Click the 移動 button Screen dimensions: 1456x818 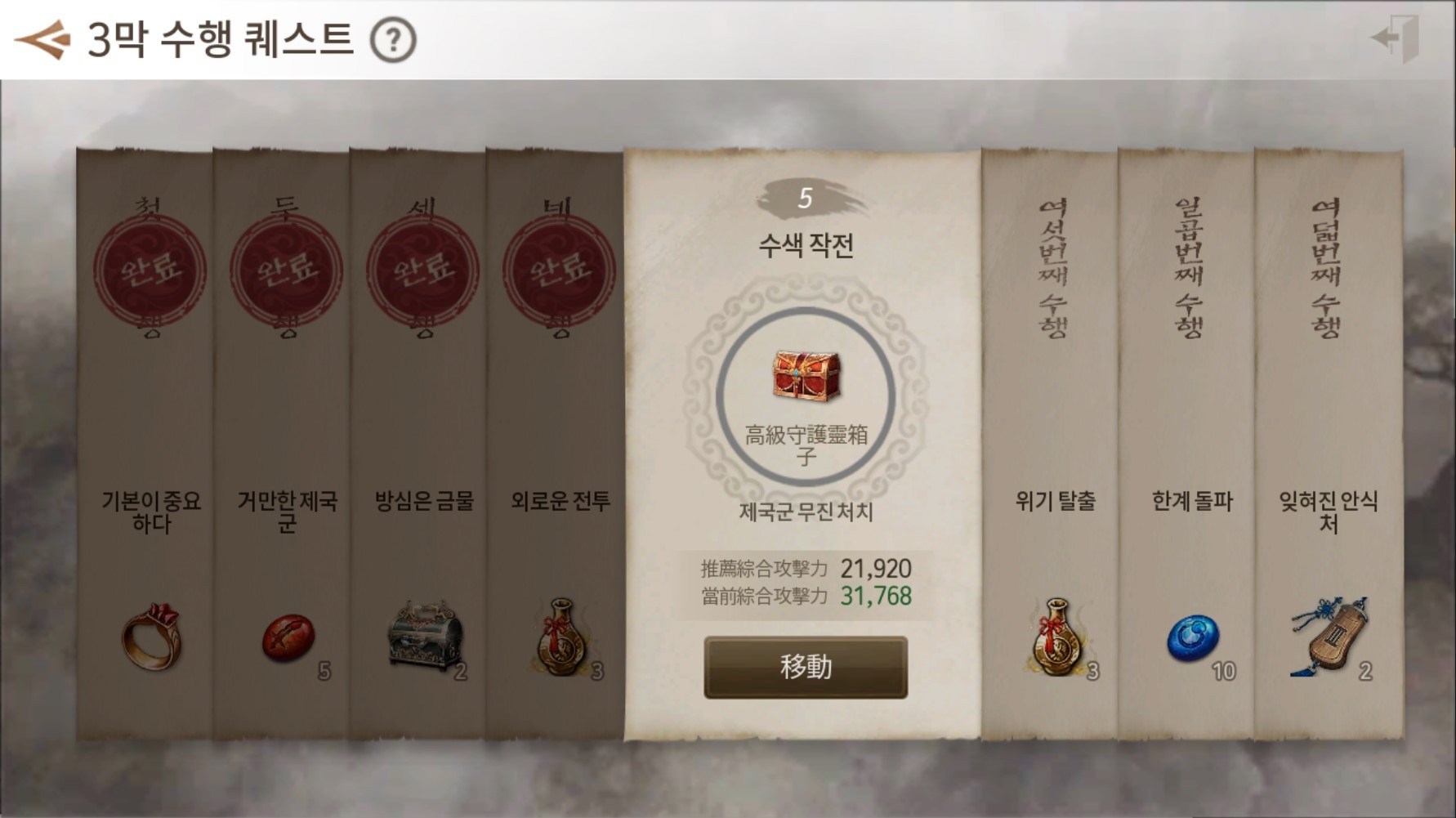(x=806, y=668)
